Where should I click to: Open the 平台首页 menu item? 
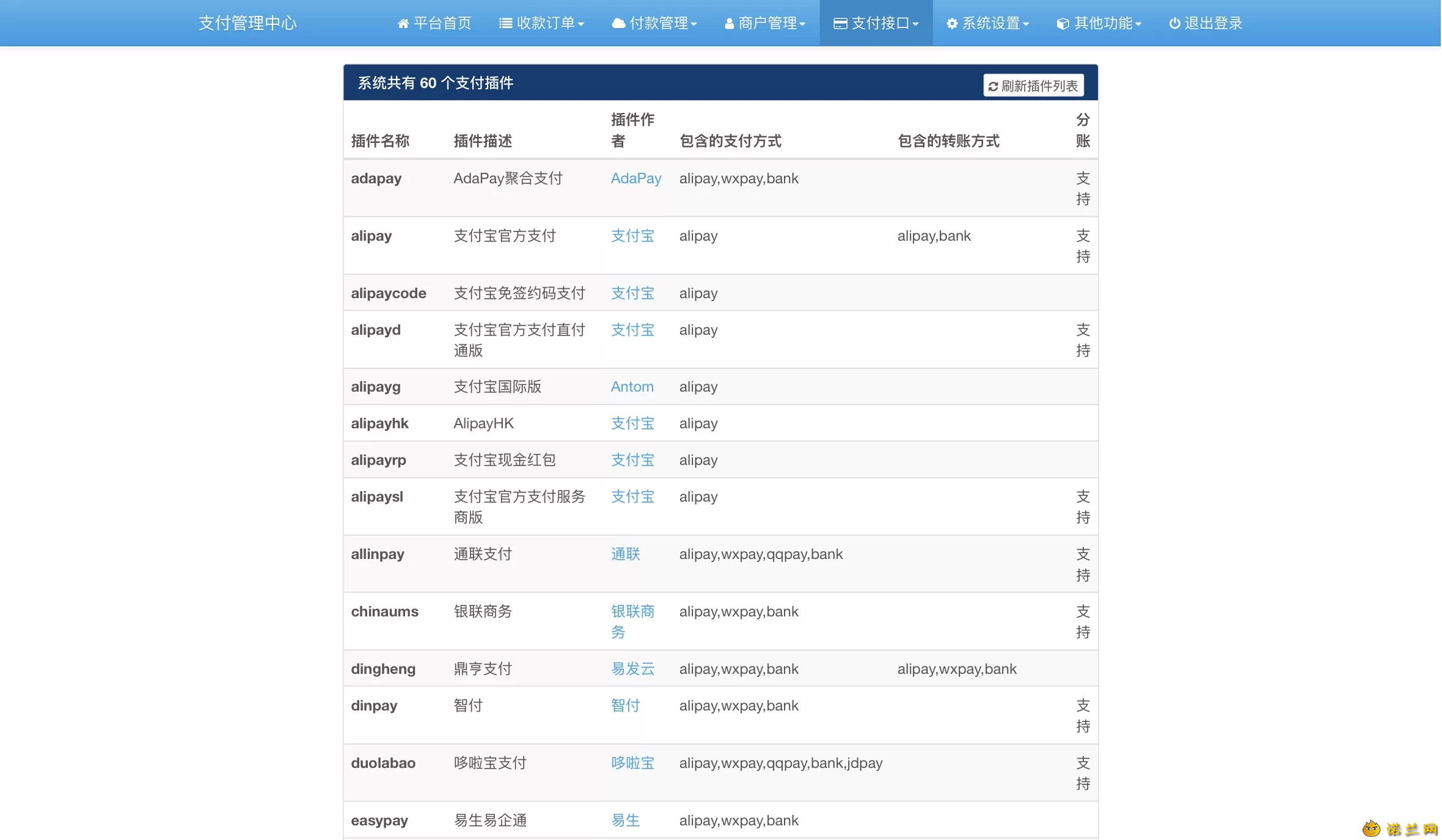tap(434, 23)
